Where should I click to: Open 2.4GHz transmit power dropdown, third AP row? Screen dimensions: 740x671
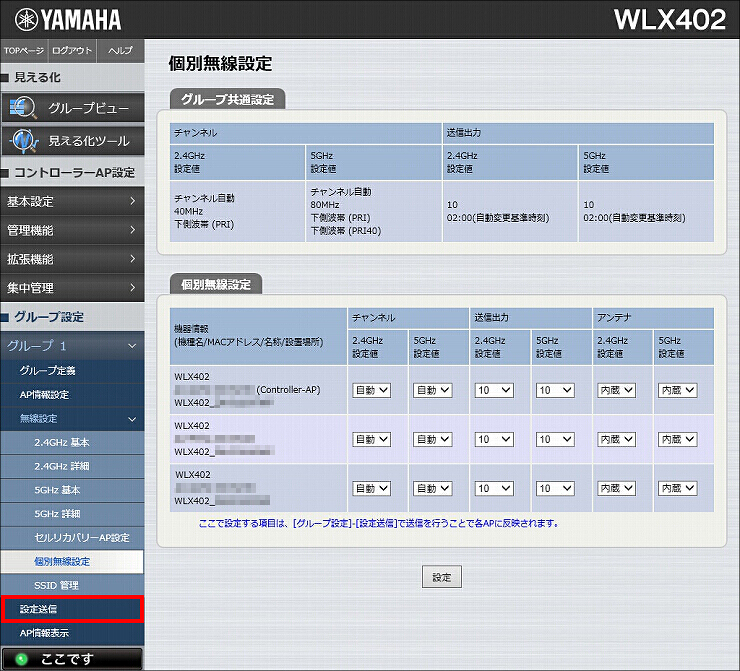pos(494,488)
